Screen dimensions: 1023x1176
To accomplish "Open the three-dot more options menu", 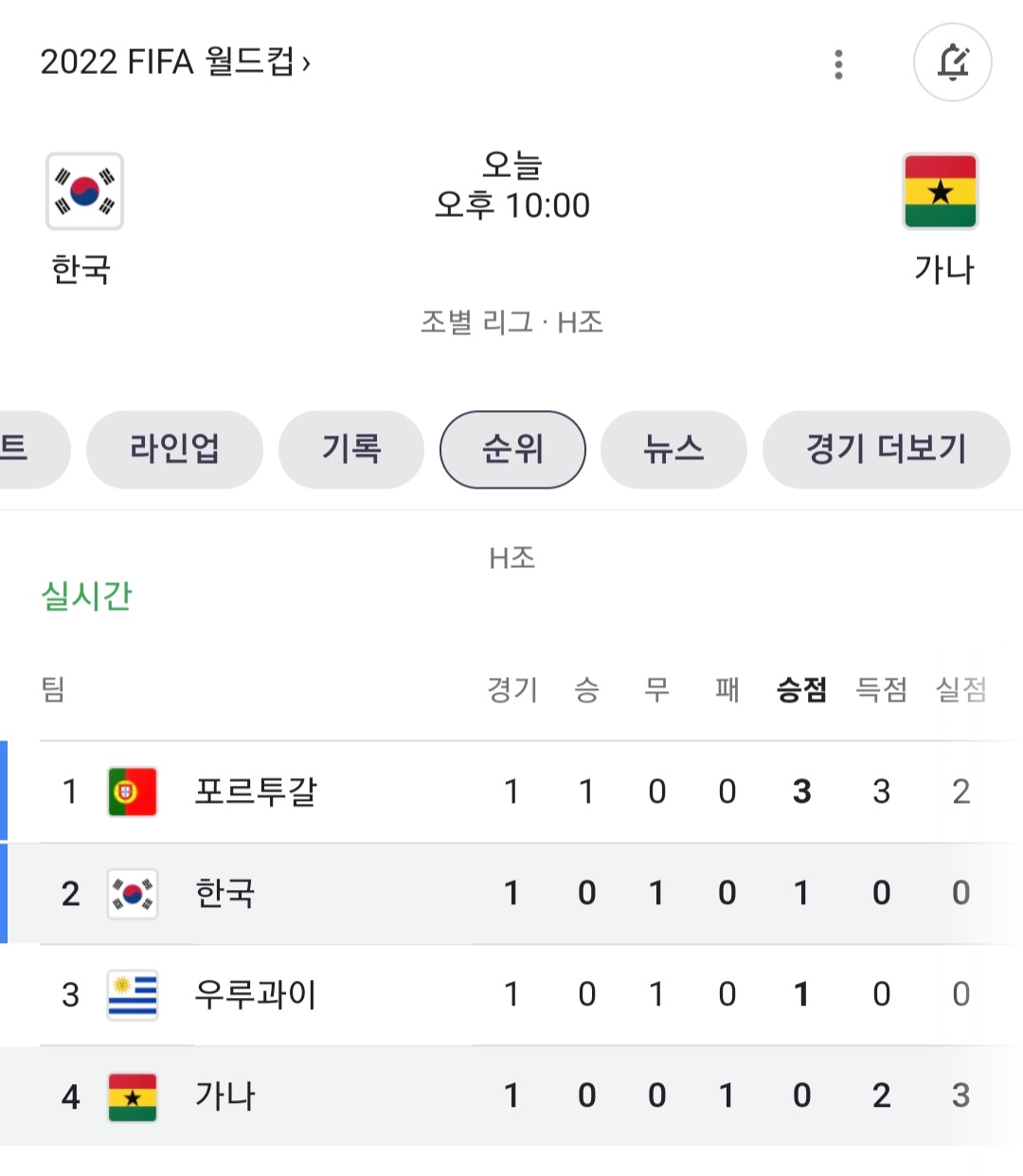I will (838, 63).
